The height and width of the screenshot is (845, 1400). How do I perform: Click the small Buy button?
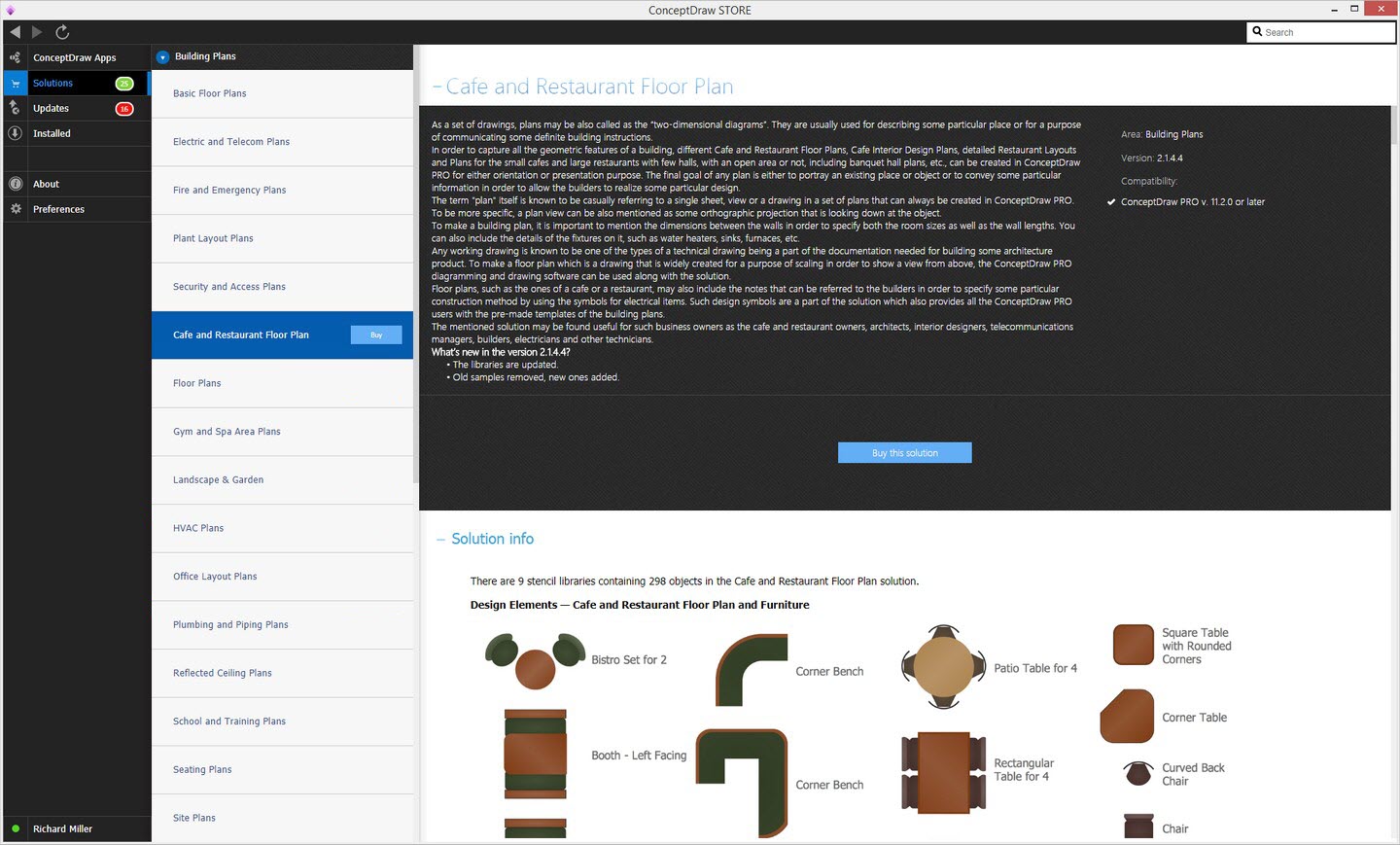tap(376, 335)
